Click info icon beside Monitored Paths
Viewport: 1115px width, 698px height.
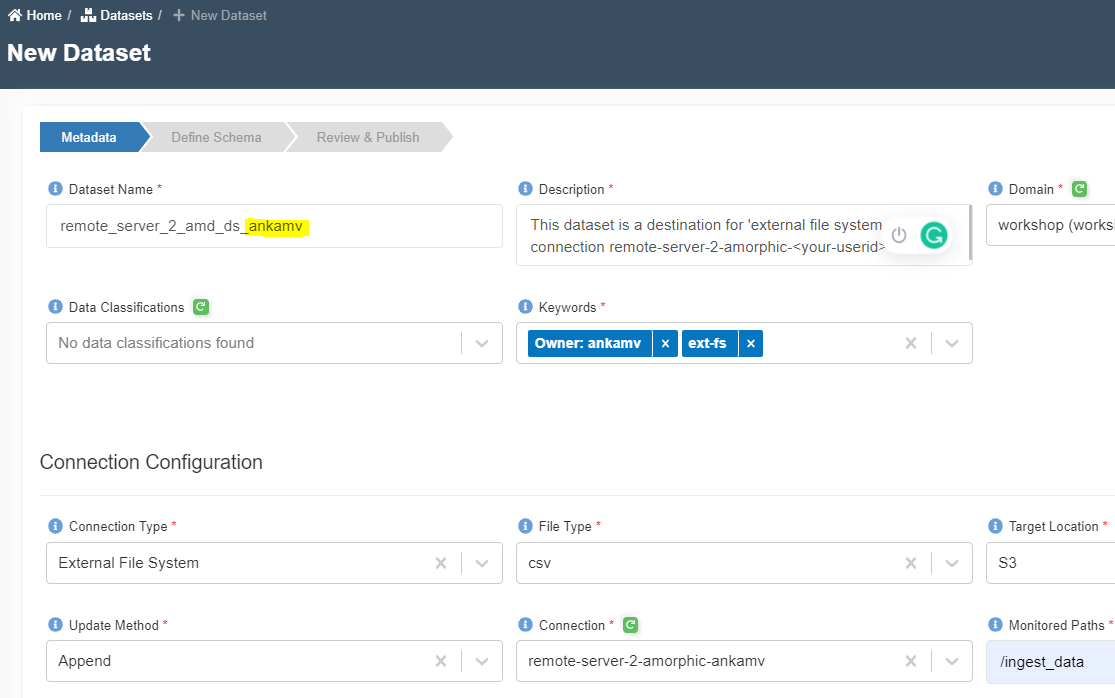(x=996, y=624)
